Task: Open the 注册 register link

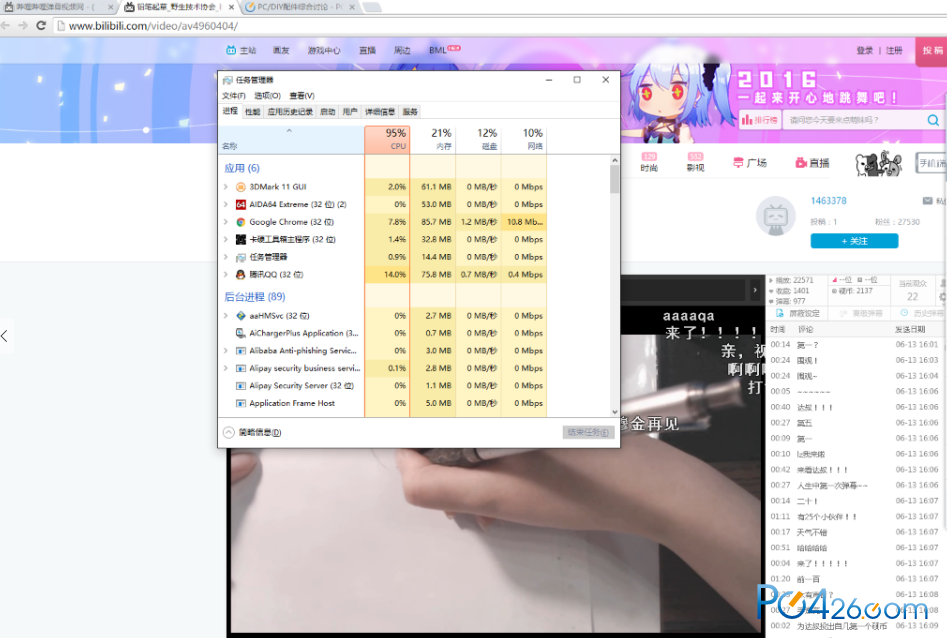Action: [x=894, y=50]
